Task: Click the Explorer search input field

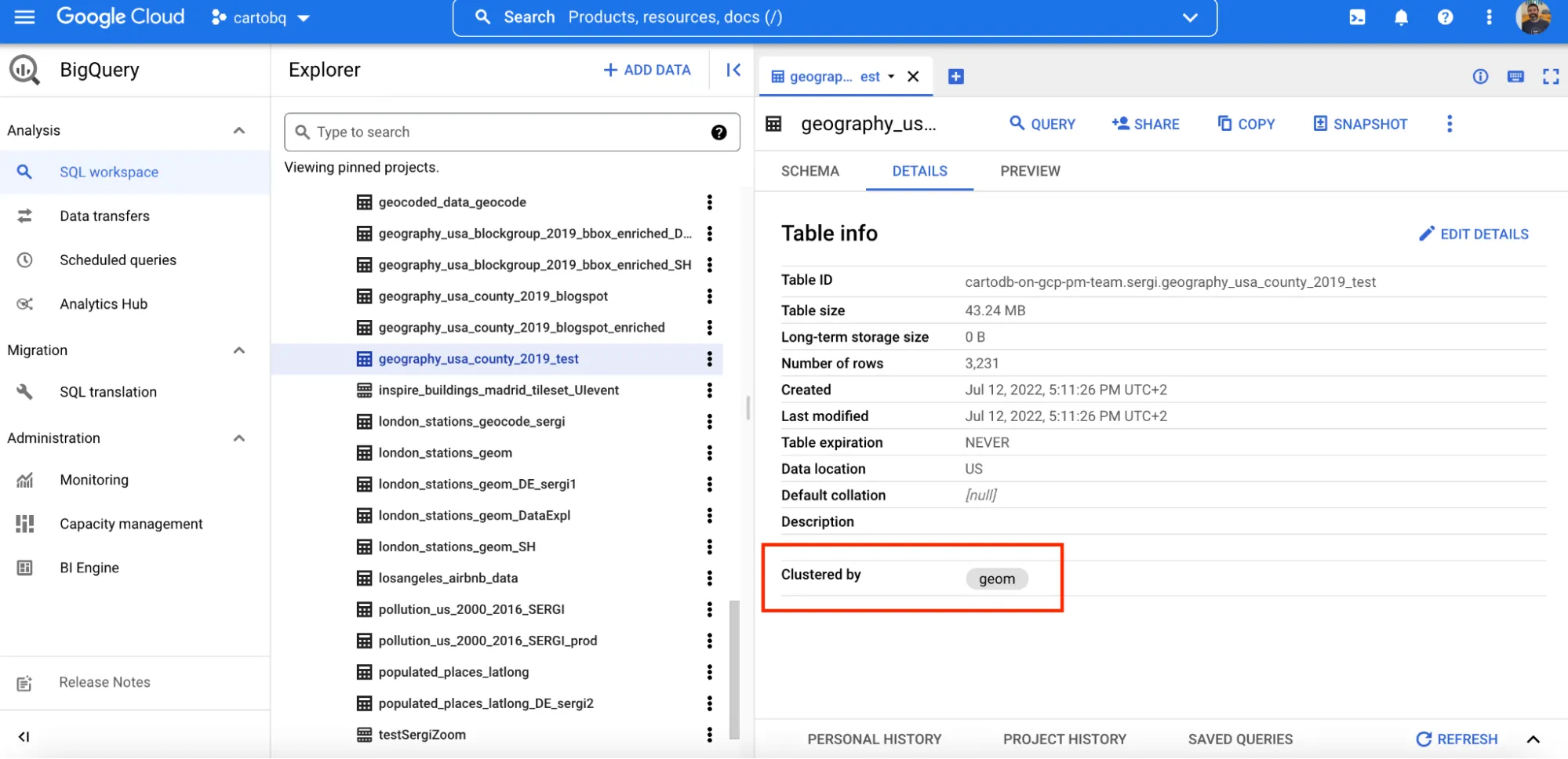Action: click(510, 132)
